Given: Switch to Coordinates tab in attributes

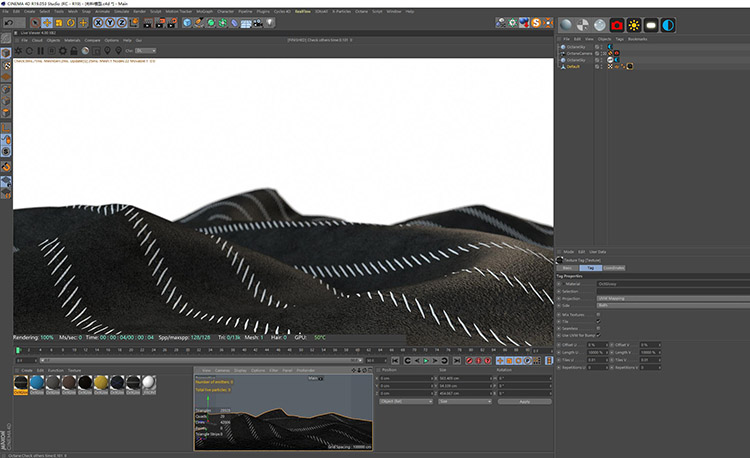Looking at the screenshot, I should (614, 268).
